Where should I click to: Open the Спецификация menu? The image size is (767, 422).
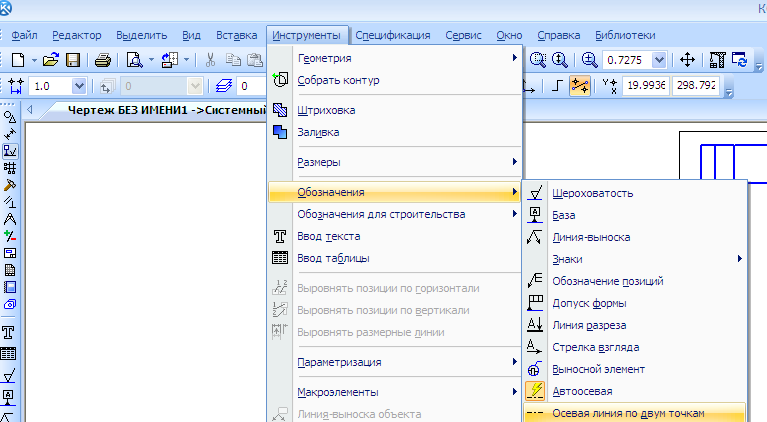point(393,35)
